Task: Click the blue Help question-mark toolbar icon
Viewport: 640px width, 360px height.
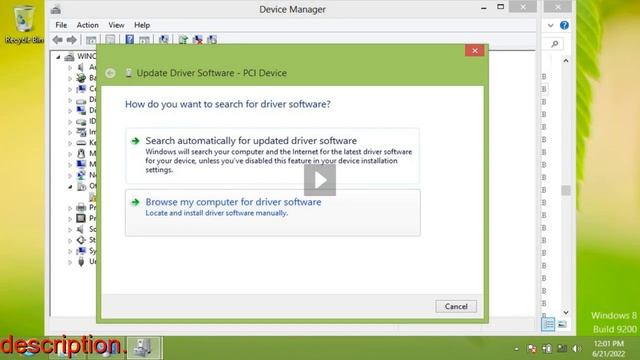Action: (x=129, y=40)
